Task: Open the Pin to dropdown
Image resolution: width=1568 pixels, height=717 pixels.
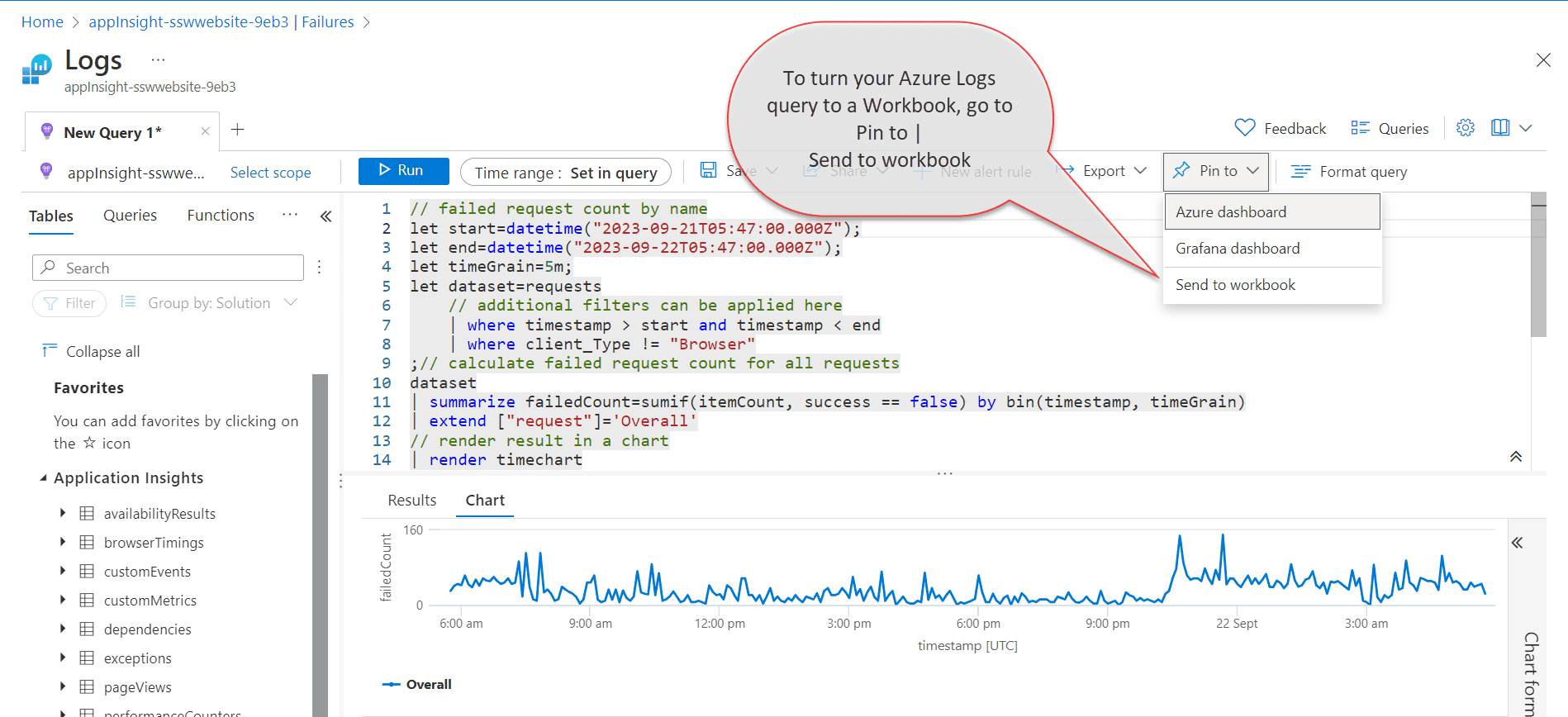Action: click(x=1216, y=171)
